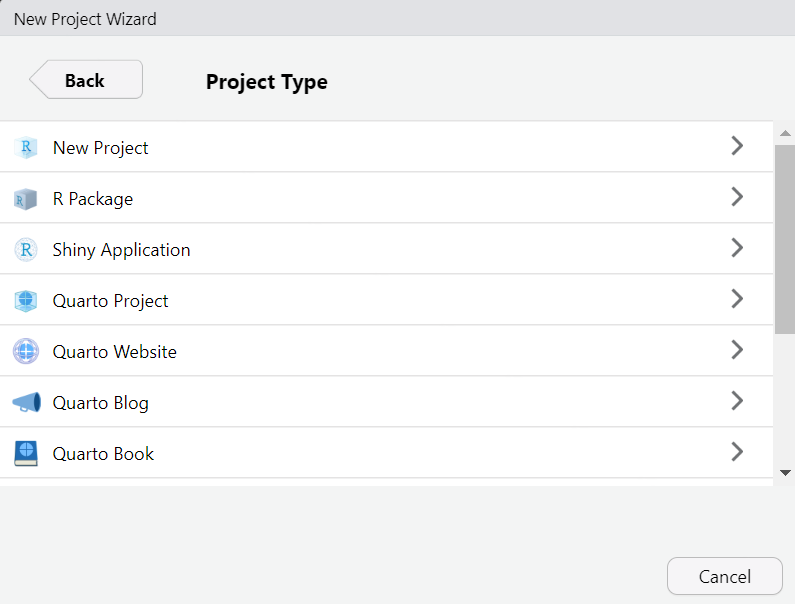Expand the Quarto Blog chevron arrow
Image resolution: width=795 pixels, height=604 pixels.
(737, 401)
